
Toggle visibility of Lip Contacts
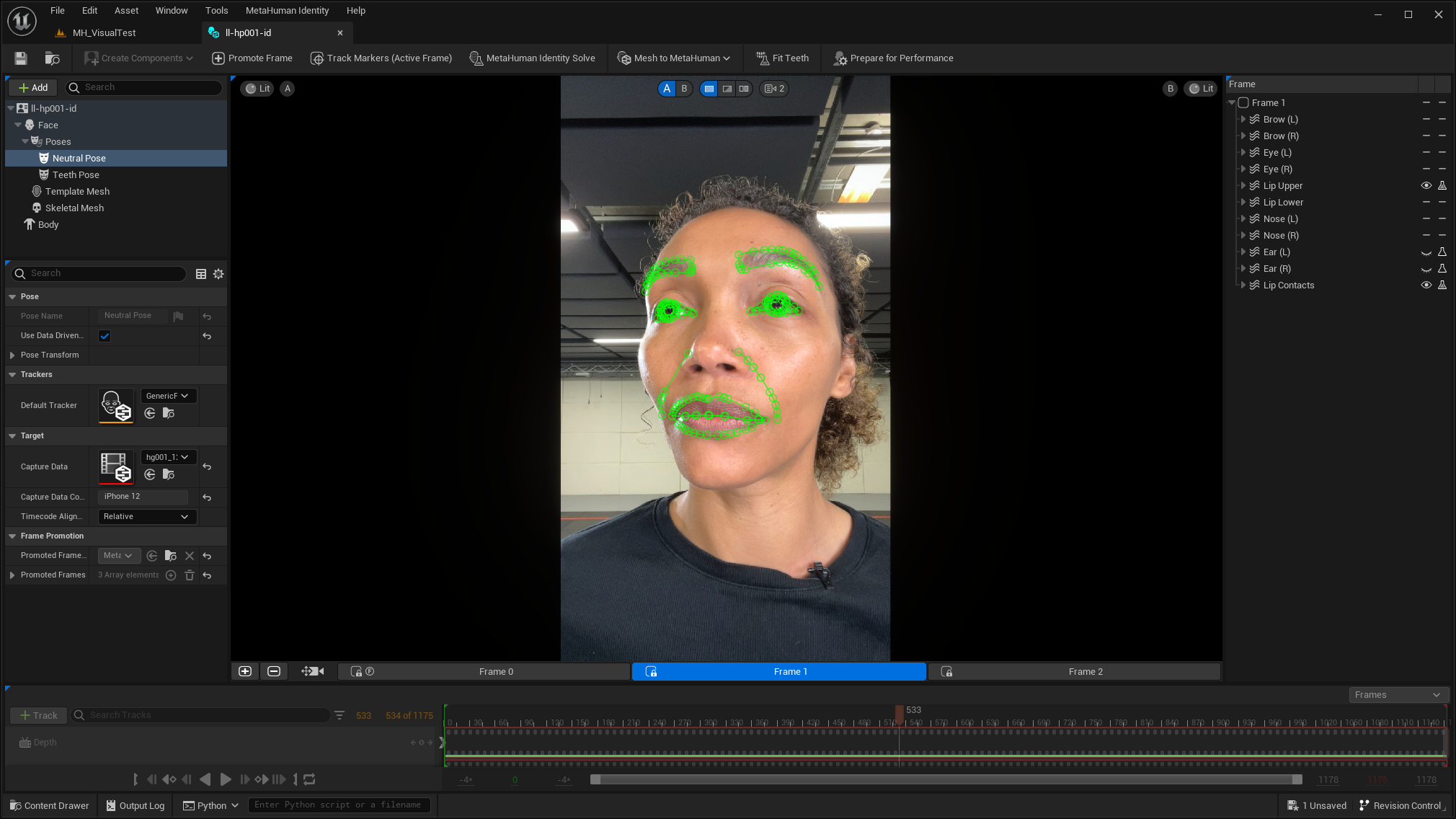click(x=1426, y=285)
